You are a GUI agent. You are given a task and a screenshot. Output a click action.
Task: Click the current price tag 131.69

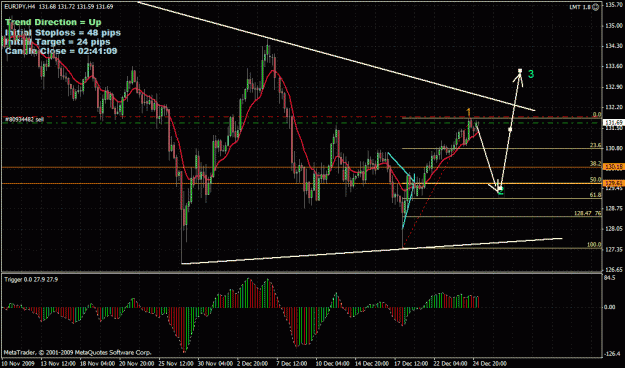tap(614, 122)
